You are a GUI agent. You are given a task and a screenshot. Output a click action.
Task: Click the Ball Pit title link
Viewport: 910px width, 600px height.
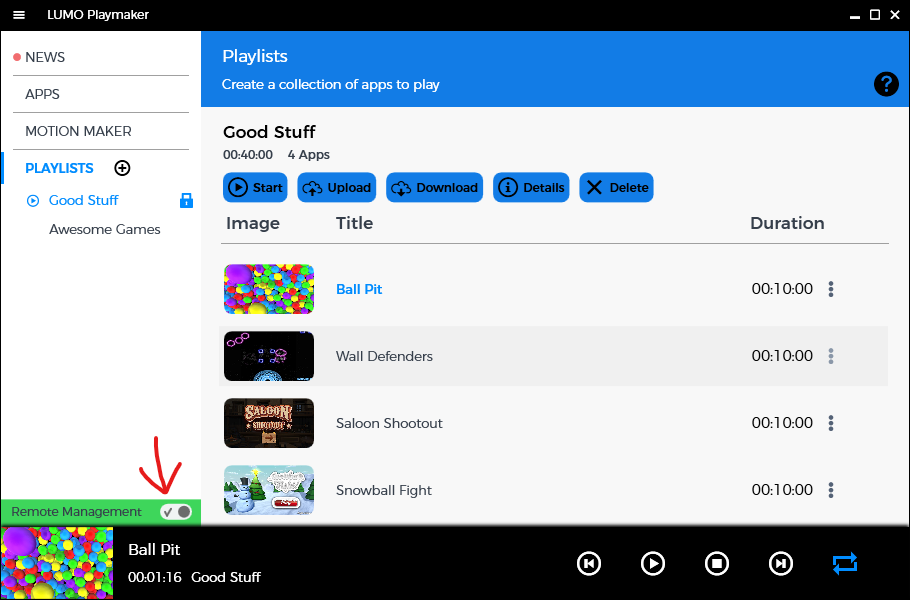[359, 289]
